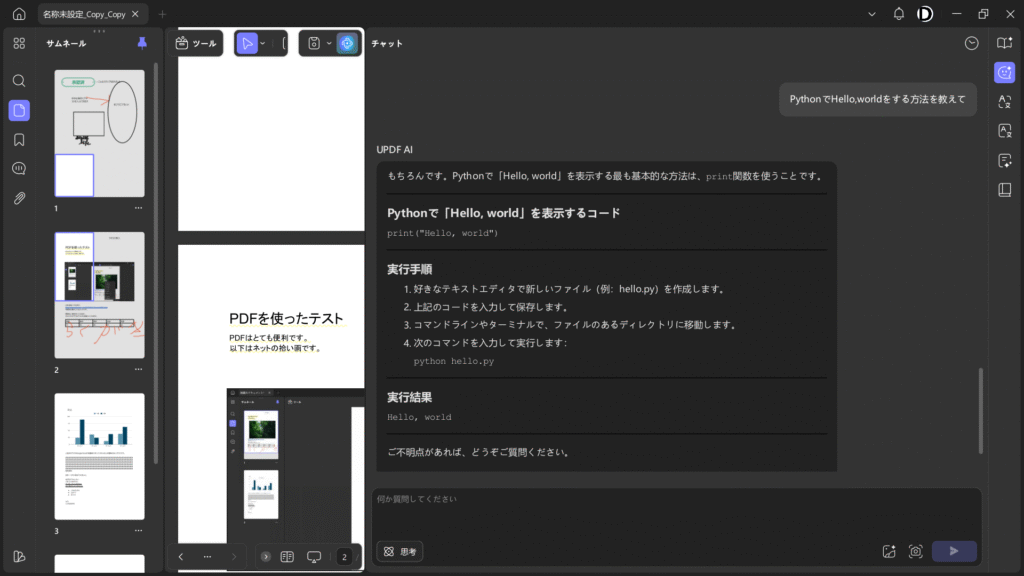Click the Home icon in title bar
Image resolution: width=1024 pixels, height=576 pixels.
(18, 14)
